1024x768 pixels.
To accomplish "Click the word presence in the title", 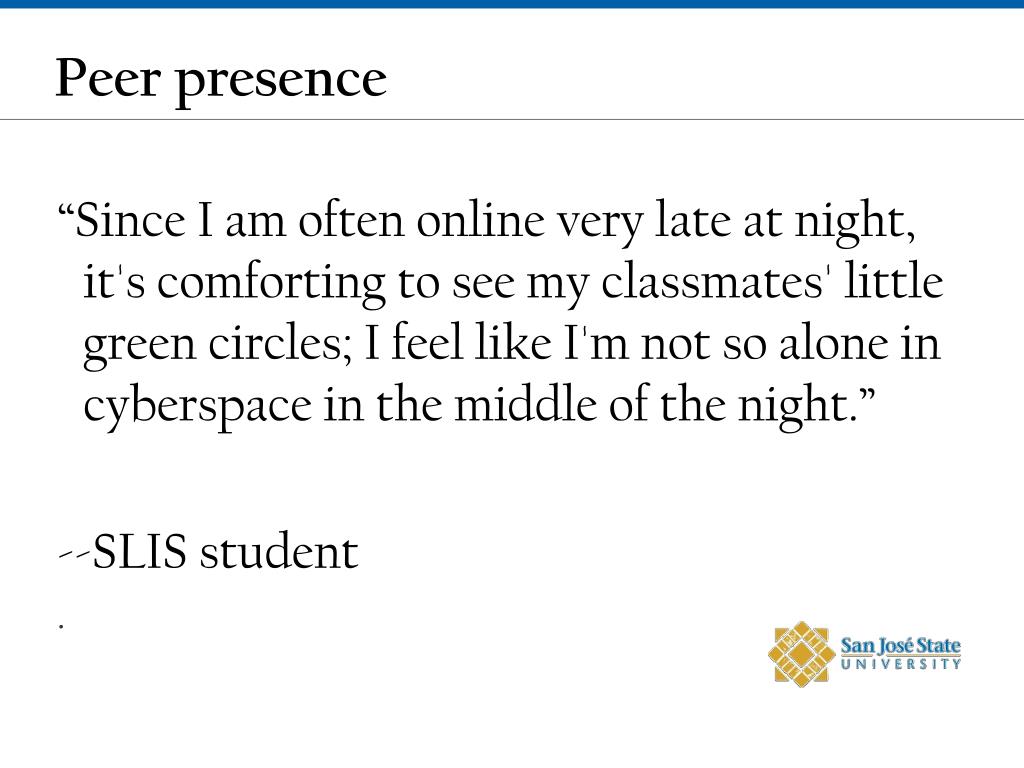I will (x=281, y=82).
